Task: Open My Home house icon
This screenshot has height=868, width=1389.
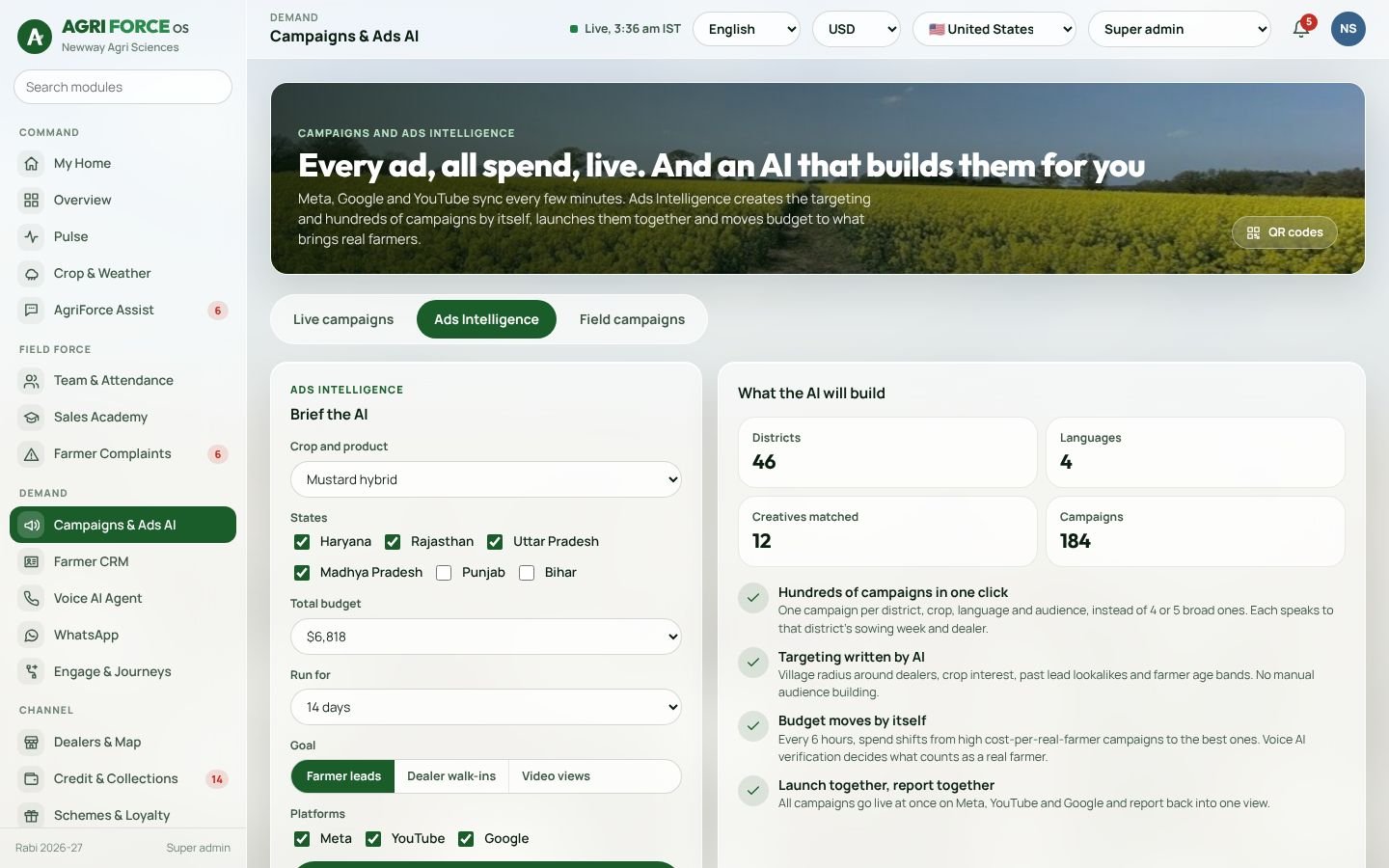Action: click(x=32, y=164)
